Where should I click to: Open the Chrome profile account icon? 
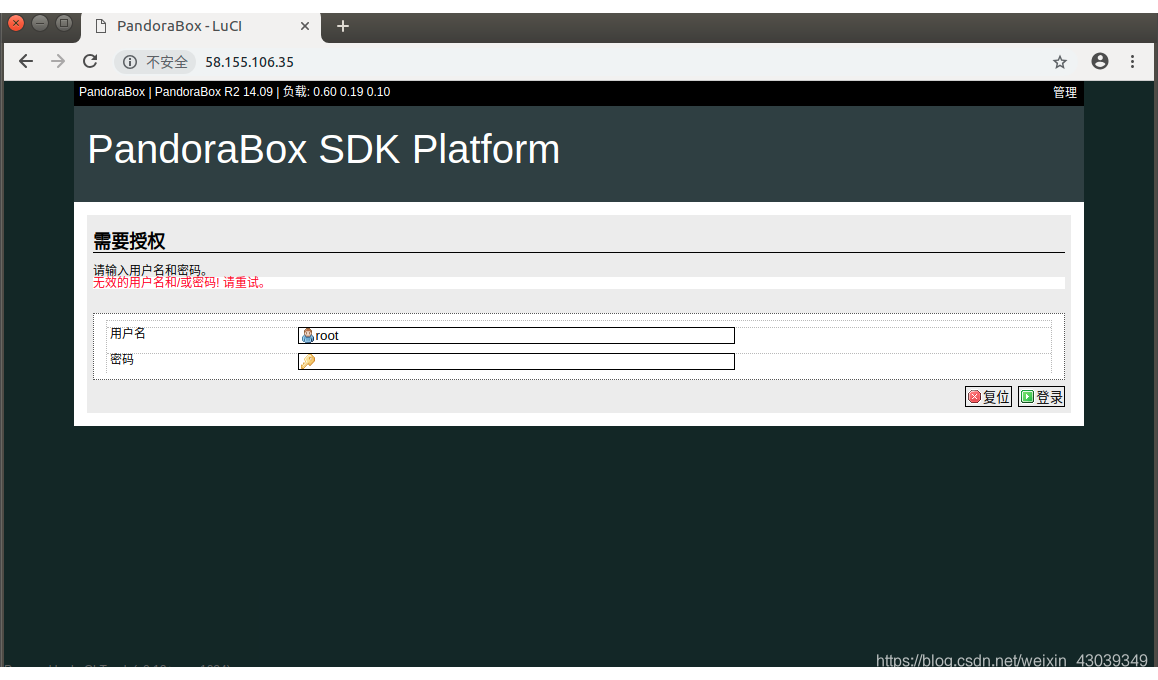coord(1100,61)
